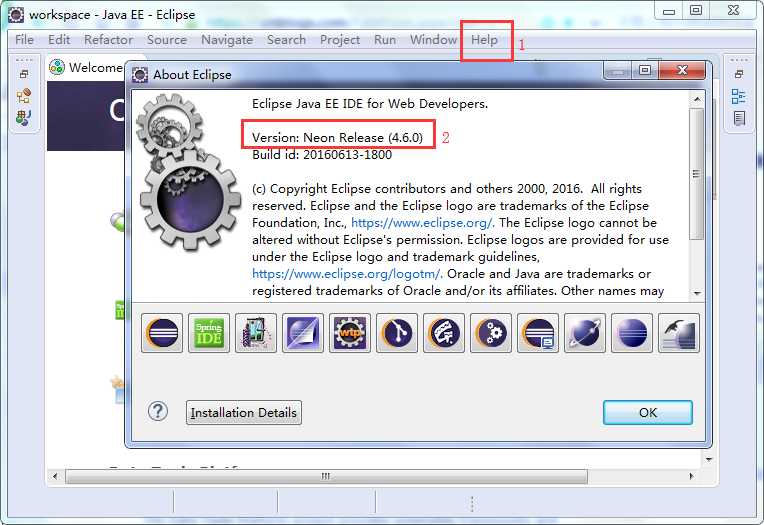Screen dimensions: 764x525
Task: Click the colorful pixelated plug-in icon
Action: click(256, 333)
